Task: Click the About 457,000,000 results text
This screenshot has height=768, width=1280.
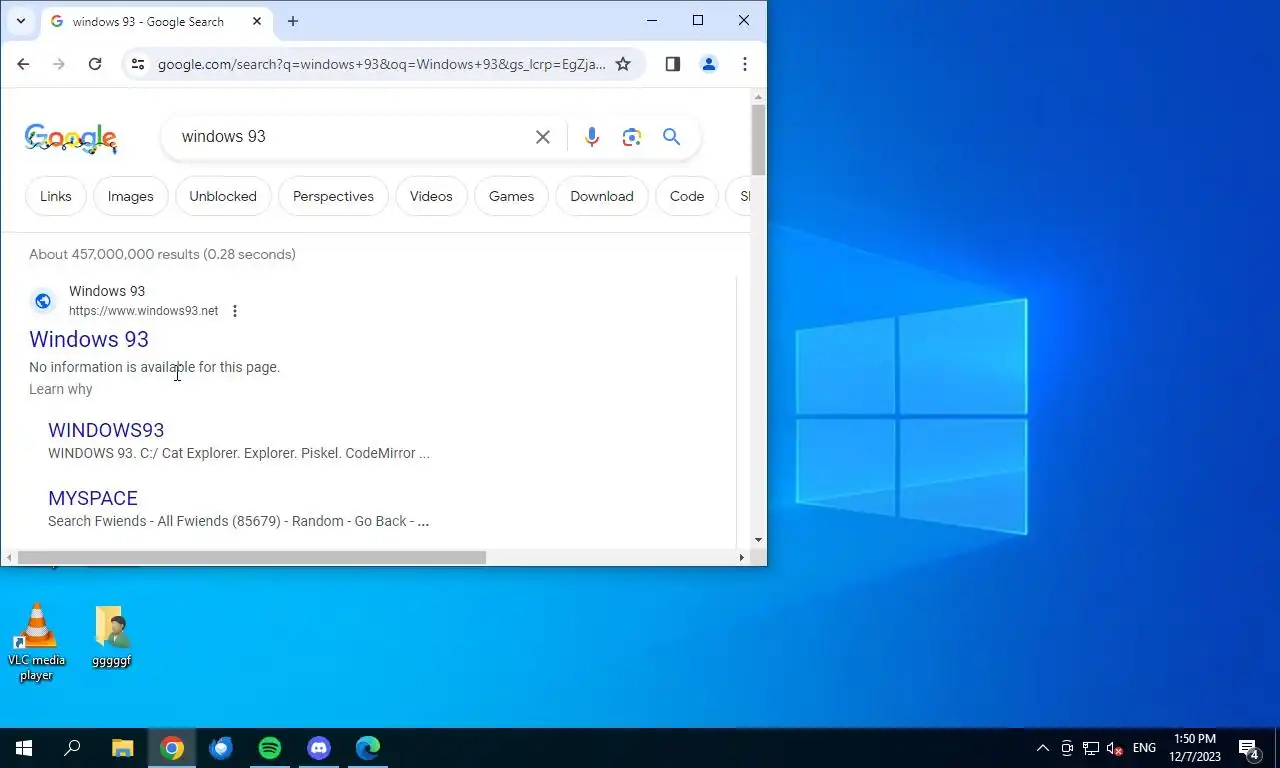Action: coord(162,254)
